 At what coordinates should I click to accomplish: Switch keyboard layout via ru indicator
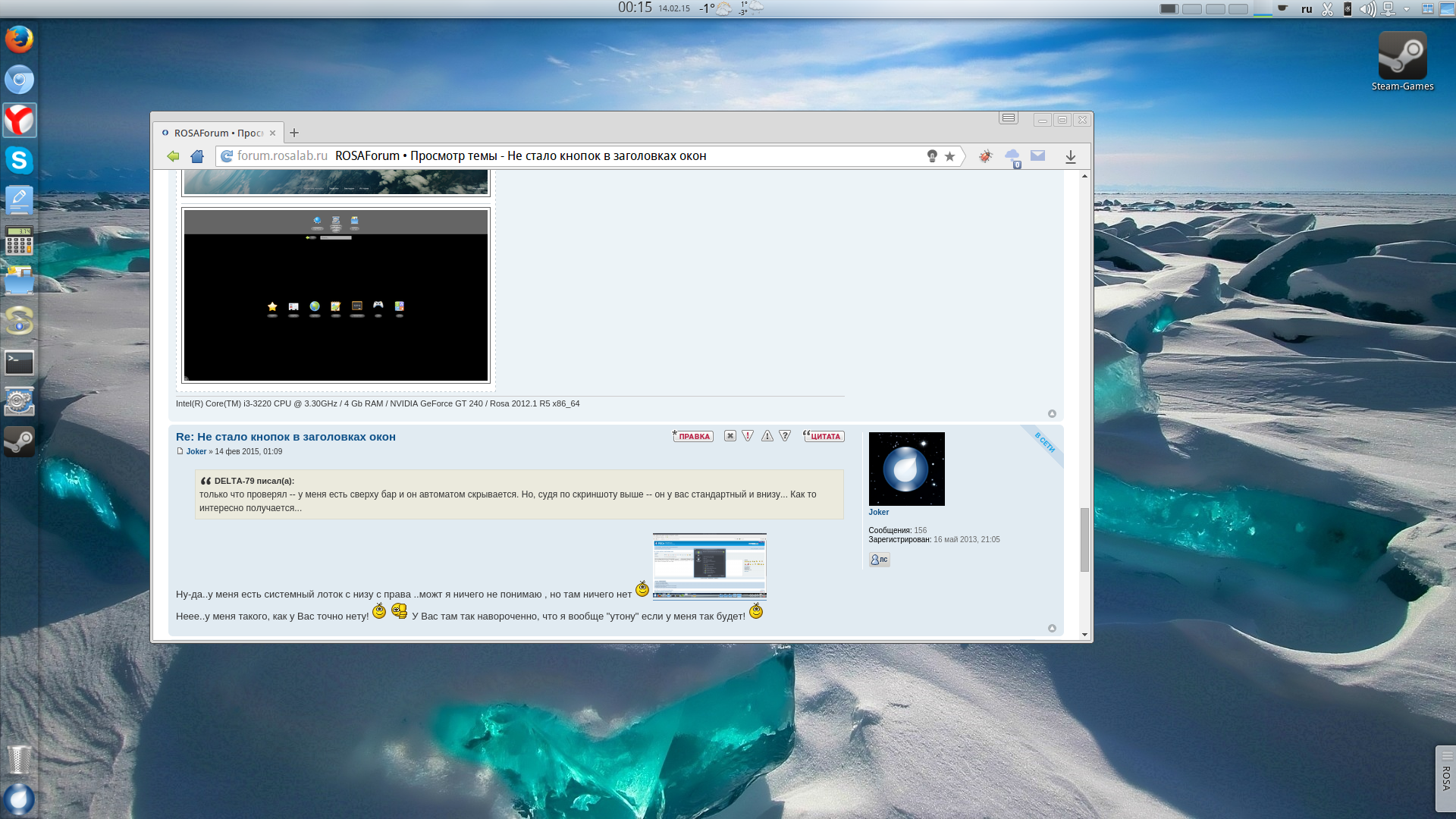pos(1307,9)
